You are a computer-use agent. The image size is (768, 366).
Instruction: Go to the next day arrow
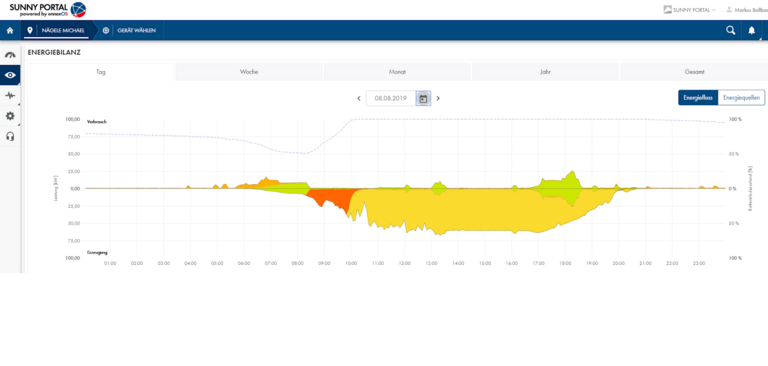point(438,98)
